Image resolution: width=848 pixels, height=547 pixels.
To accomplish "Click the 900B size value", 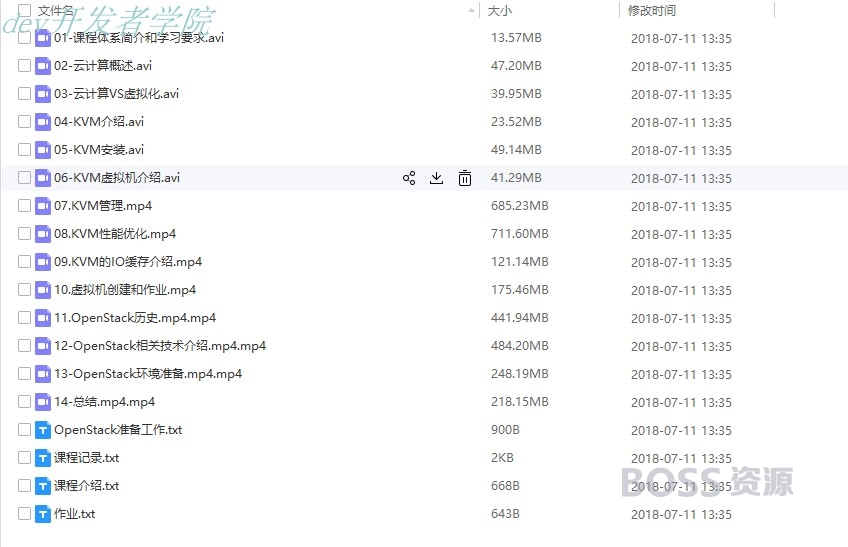I will 505,430.
